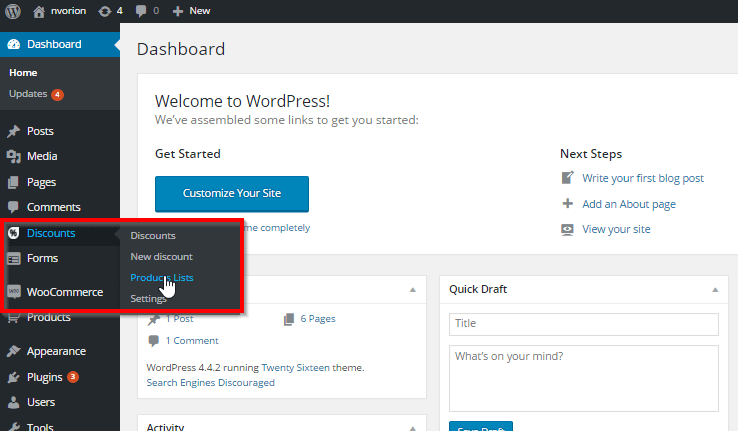Click the WooCommerce logo icon
This screenshot has width=738, height=431.
coord(14,292)
